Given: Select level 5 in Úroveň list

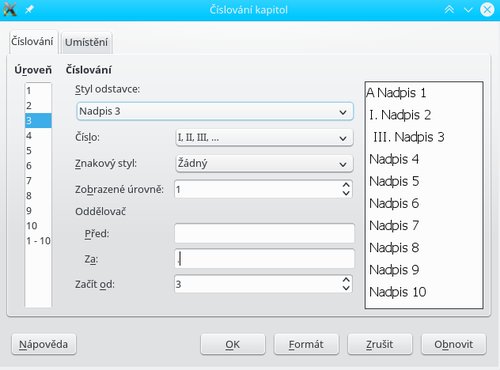Looking at the screenshot, I should pos(38,151).
